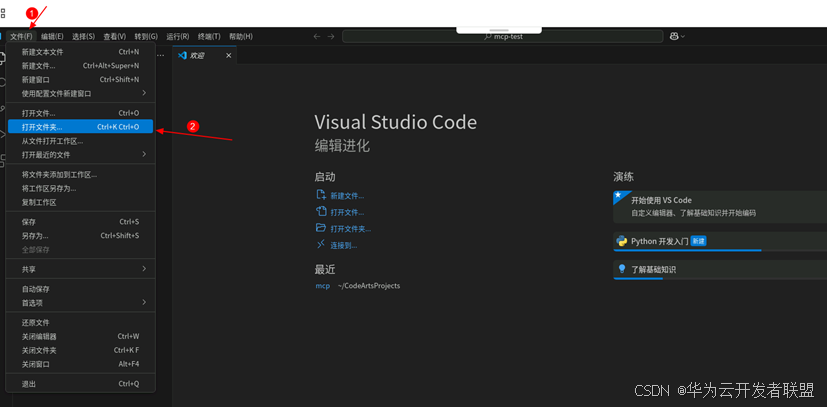The width and height of the screenshot is (827, 407).
Task: Open recent project mcp
Action: tap(322, 286)
